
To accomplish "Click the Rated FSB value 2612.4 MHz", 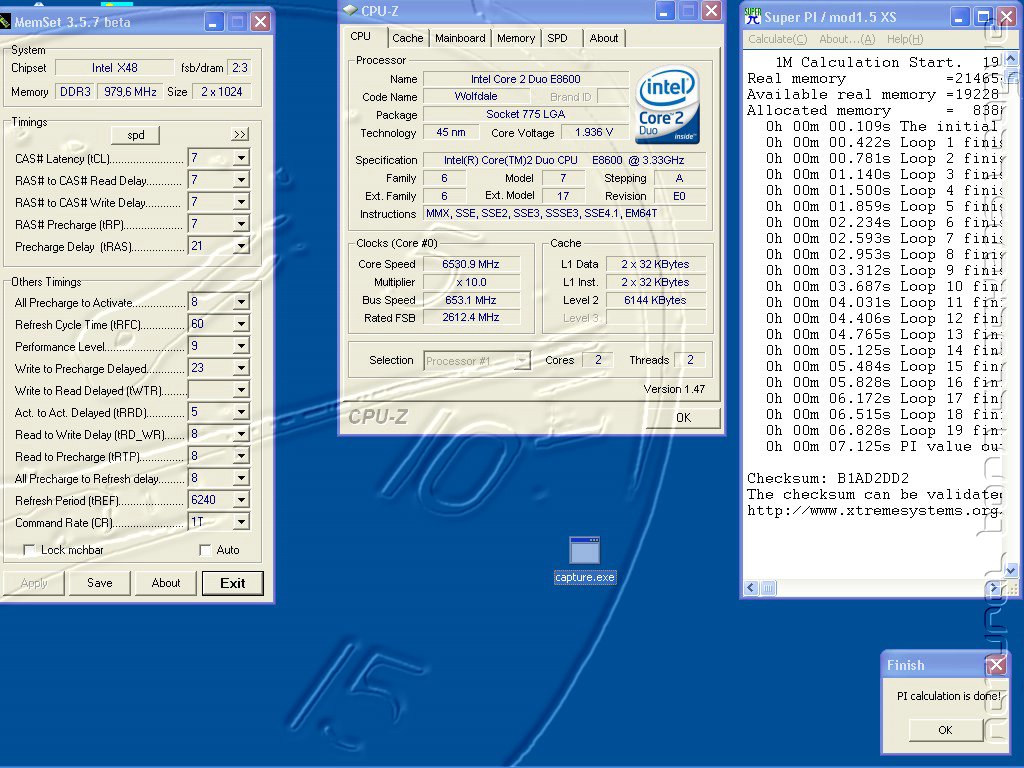I will coord(471,317).
